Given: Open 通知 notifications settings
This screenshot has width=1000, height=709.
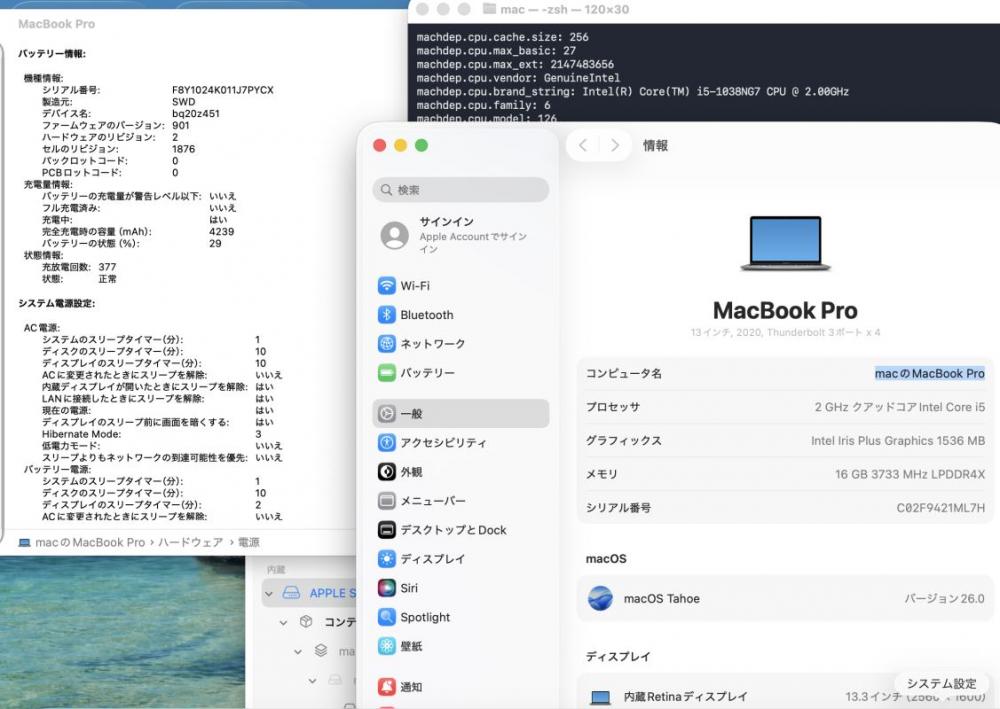Looking at the screenshot, I should pos(411,687).
